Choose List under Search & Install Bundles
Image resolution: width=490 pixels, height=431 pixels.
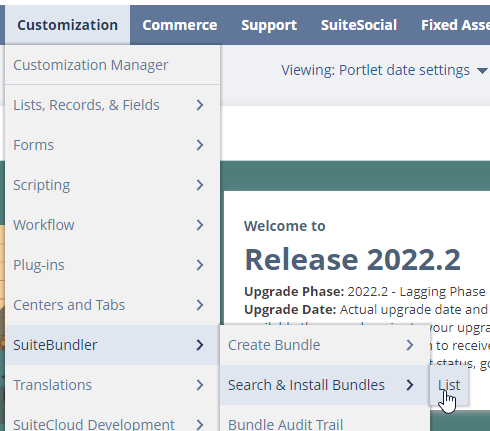pyautogui.click(x=449, y=385)
